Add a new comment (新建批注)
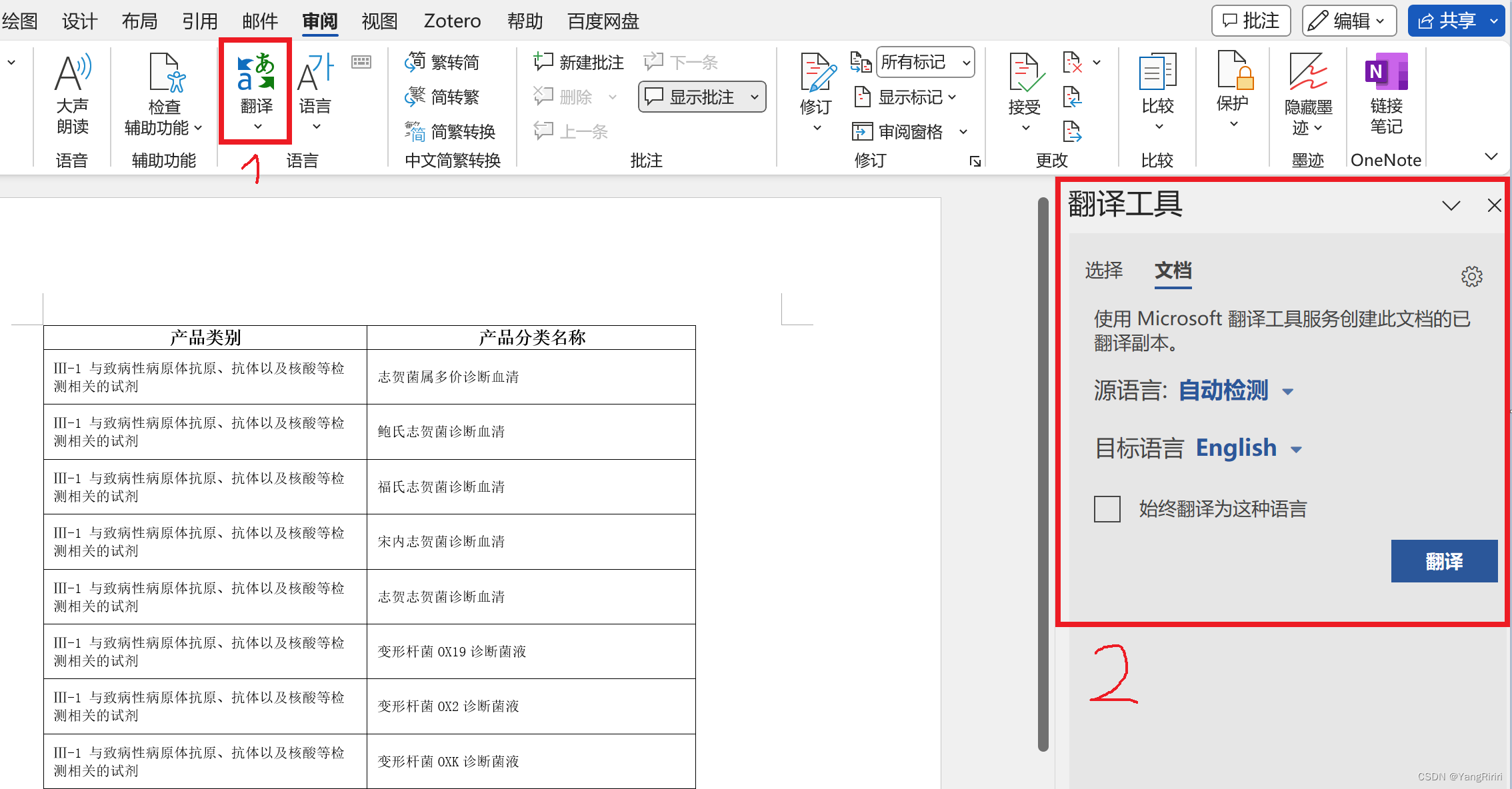The image size is (1512, 789). 579,62
